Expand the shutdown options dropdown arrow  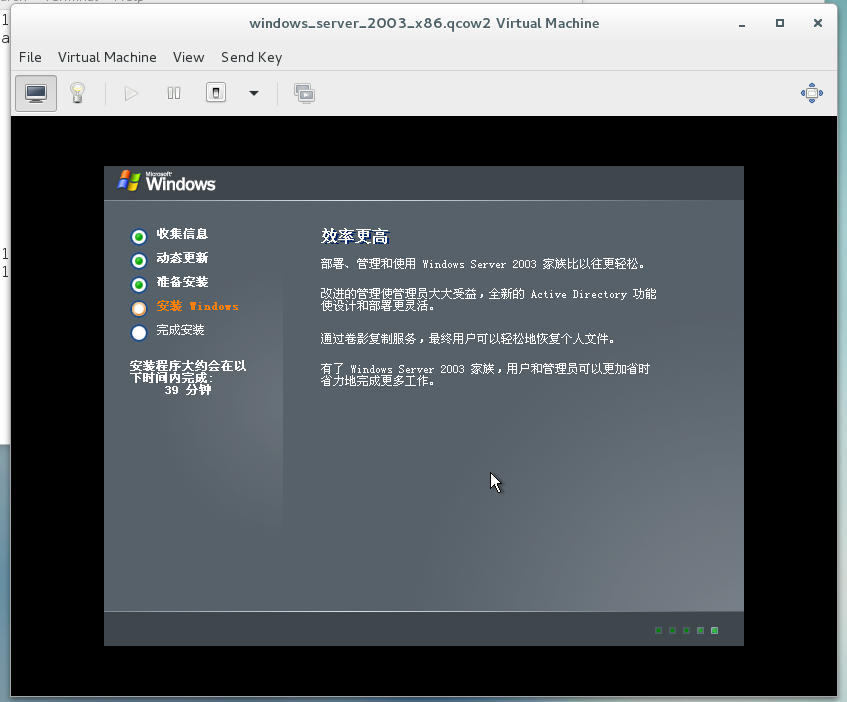(253, 93)
